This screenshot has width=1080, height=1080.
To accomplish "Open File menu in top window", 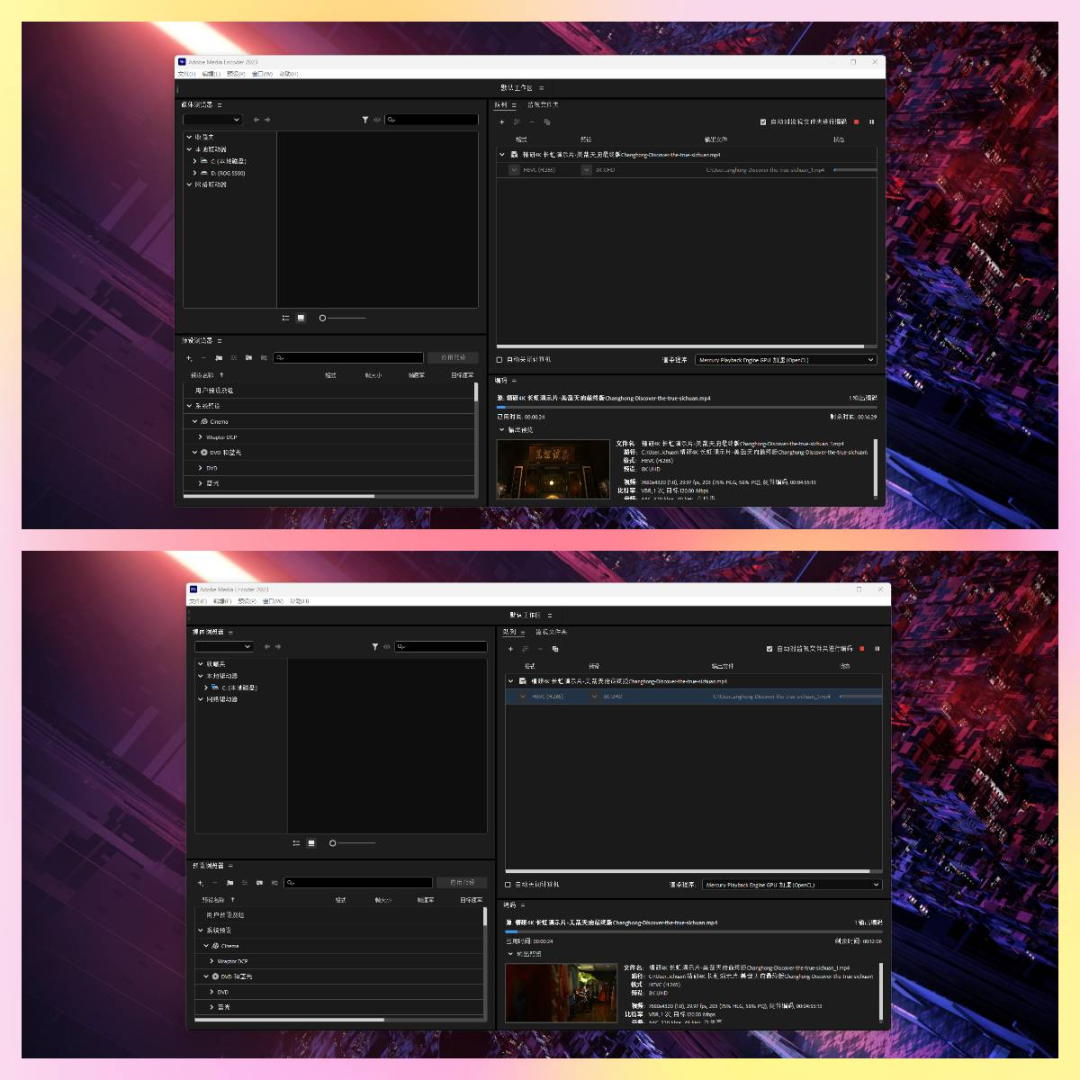I will click(x=187, y=74).
